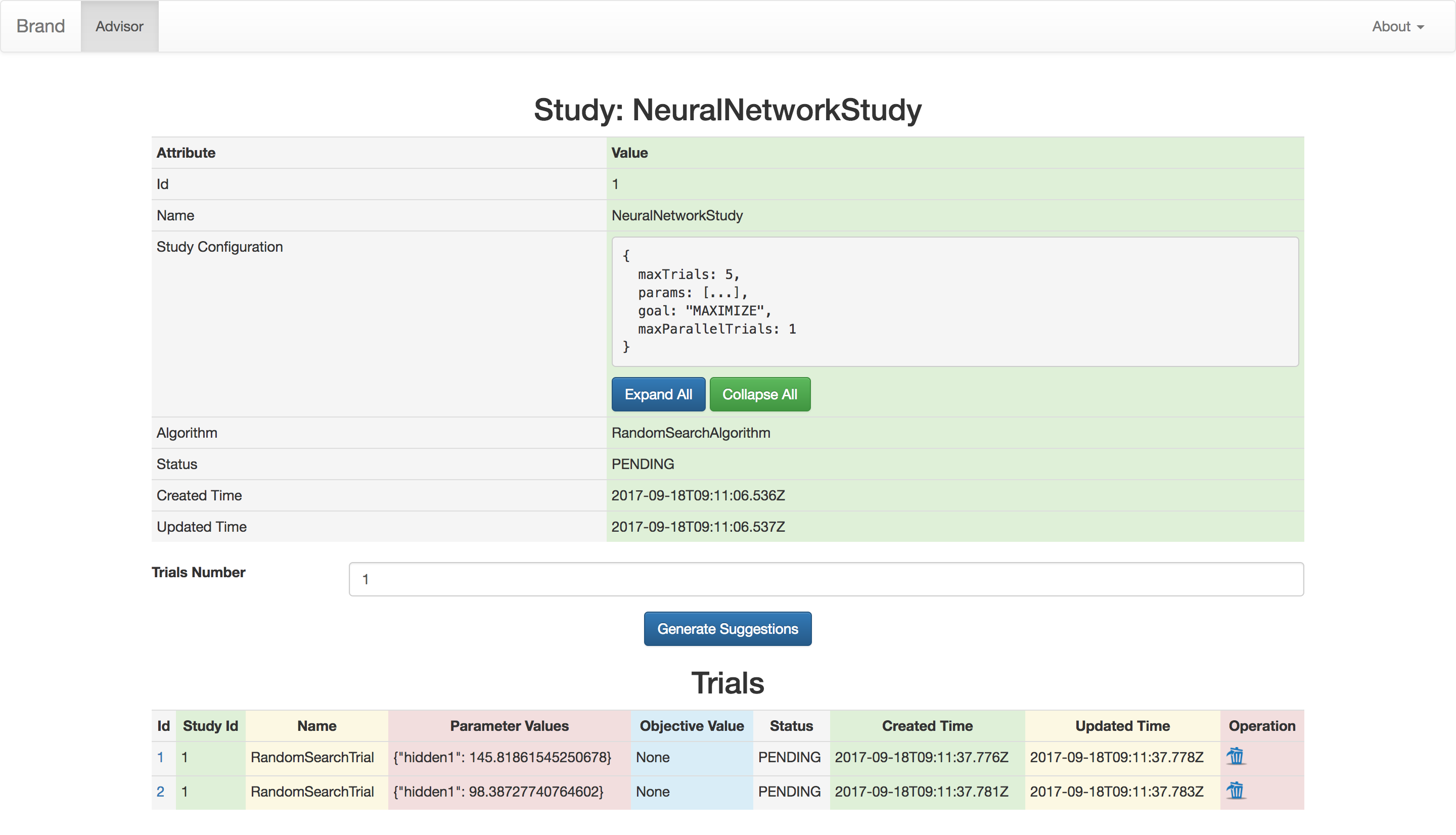The width and height of the screenshot is (1456, 835).
Task: Click the Study: NeuralNetworkStudy heading
Action: [x=727, y=110]
